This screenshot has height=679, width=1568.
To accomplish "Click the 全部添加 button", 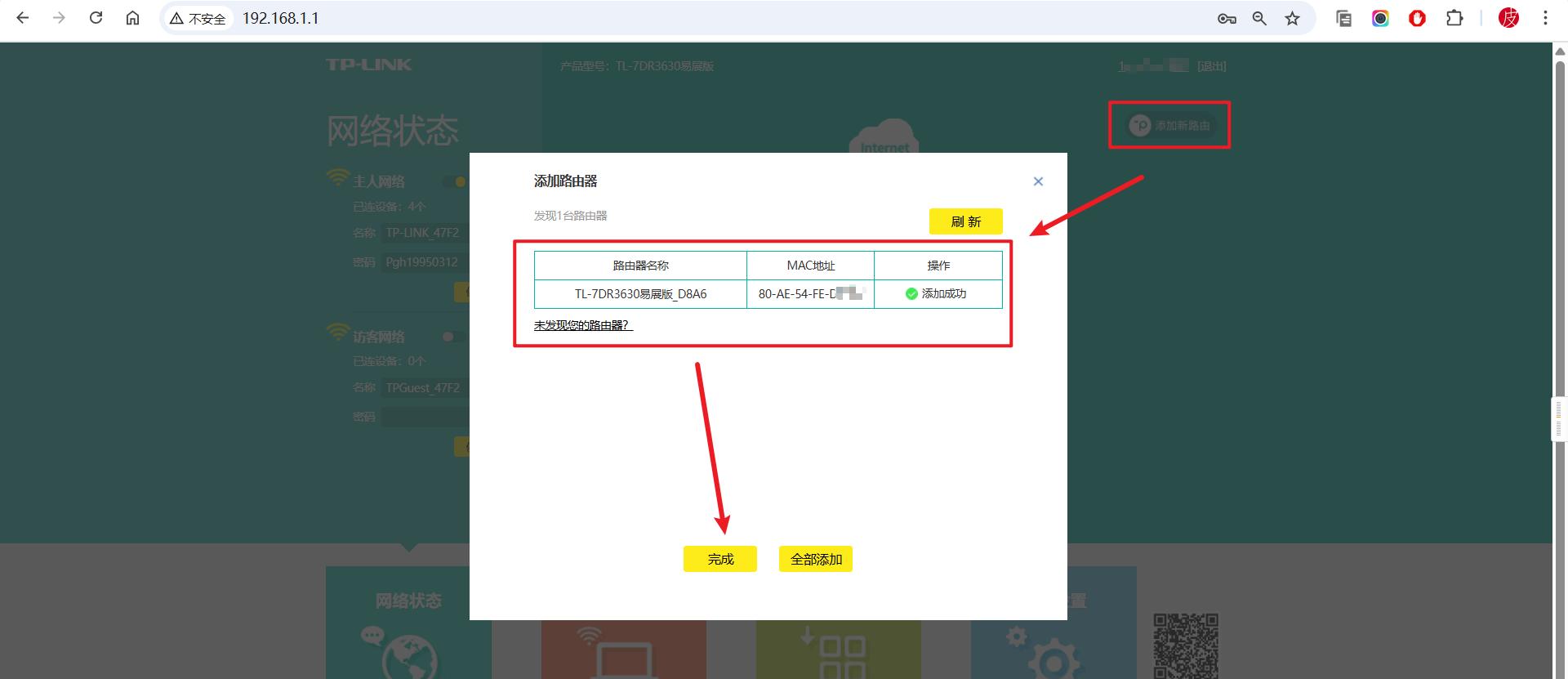I will pos(815,559).
